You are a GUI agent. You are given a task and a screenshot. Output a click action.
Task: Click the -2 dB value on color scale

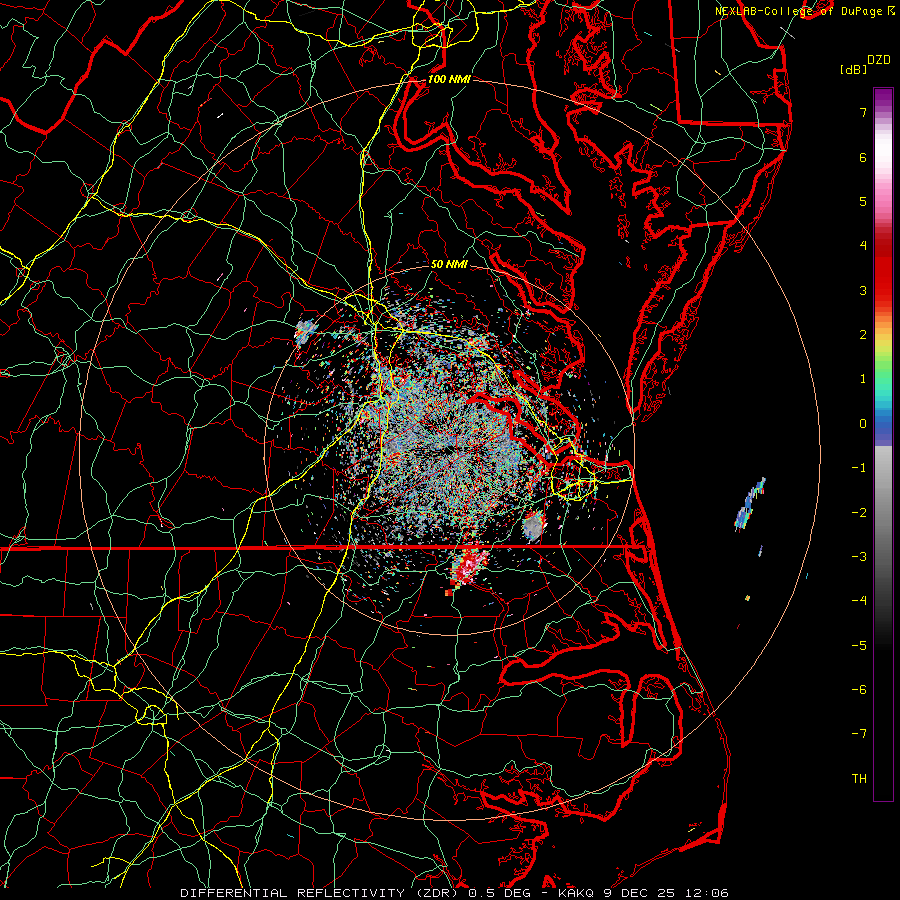[x=859, y=513]
